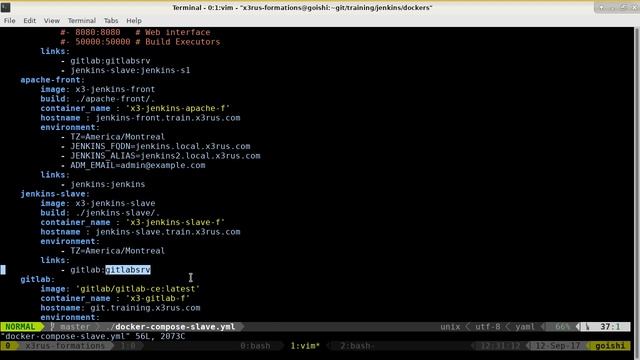The width and height of the screenshot is (640, 360).
Task: Click jenkins-front.train.x3rus.com hostname value
Action: [x=168, y=118]
